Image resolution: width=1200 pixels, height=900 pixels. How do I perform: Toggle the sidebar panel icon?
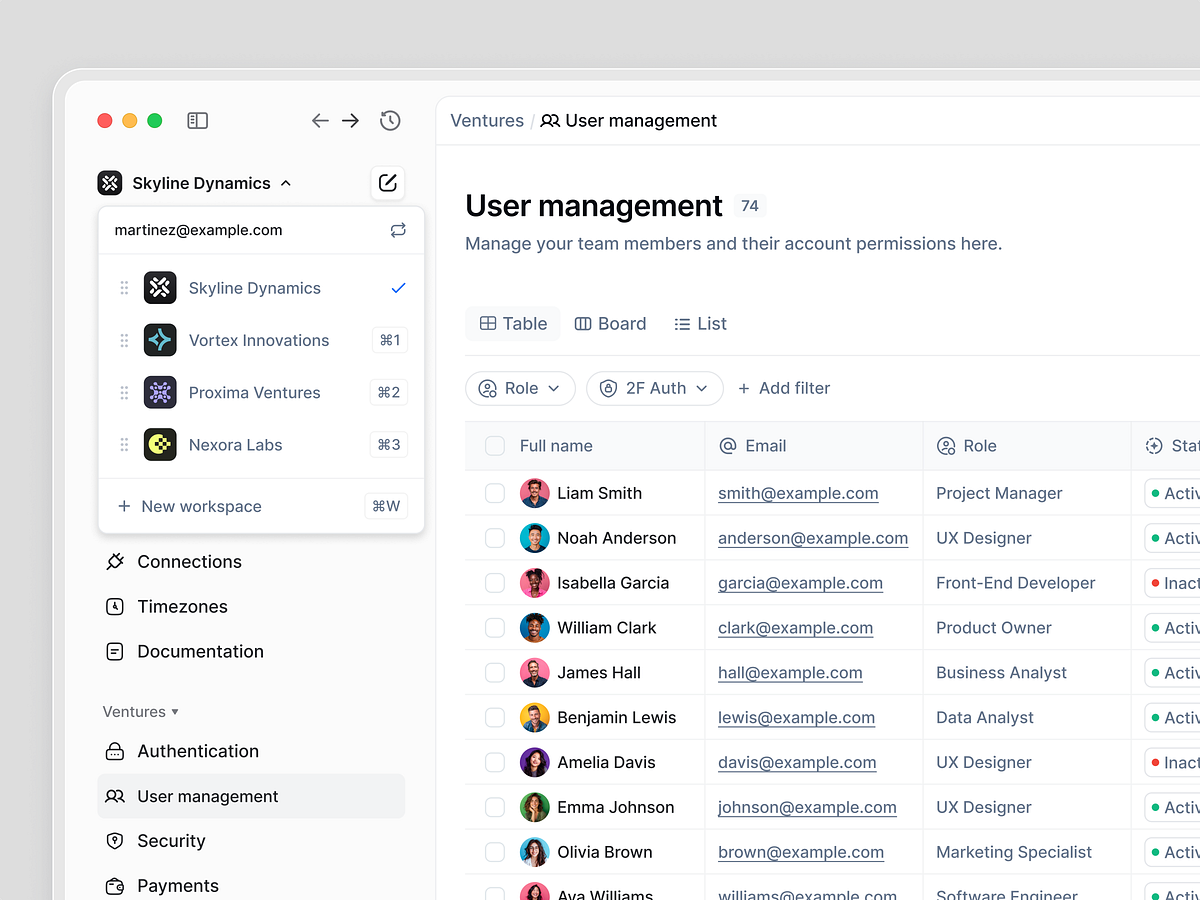tap(197, 121)
